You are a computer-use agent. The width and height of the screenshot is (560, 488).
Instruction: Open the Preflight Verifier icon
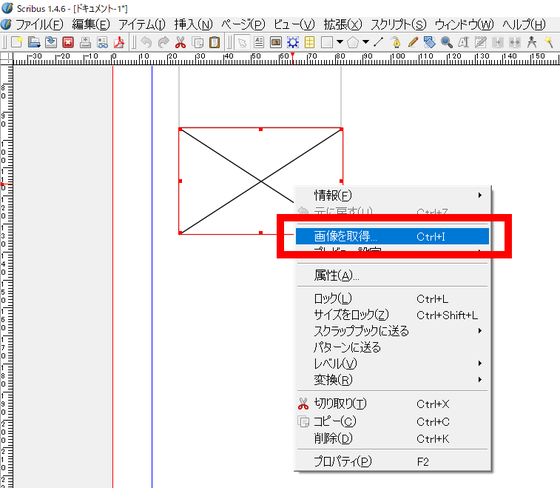click(102, 43)
